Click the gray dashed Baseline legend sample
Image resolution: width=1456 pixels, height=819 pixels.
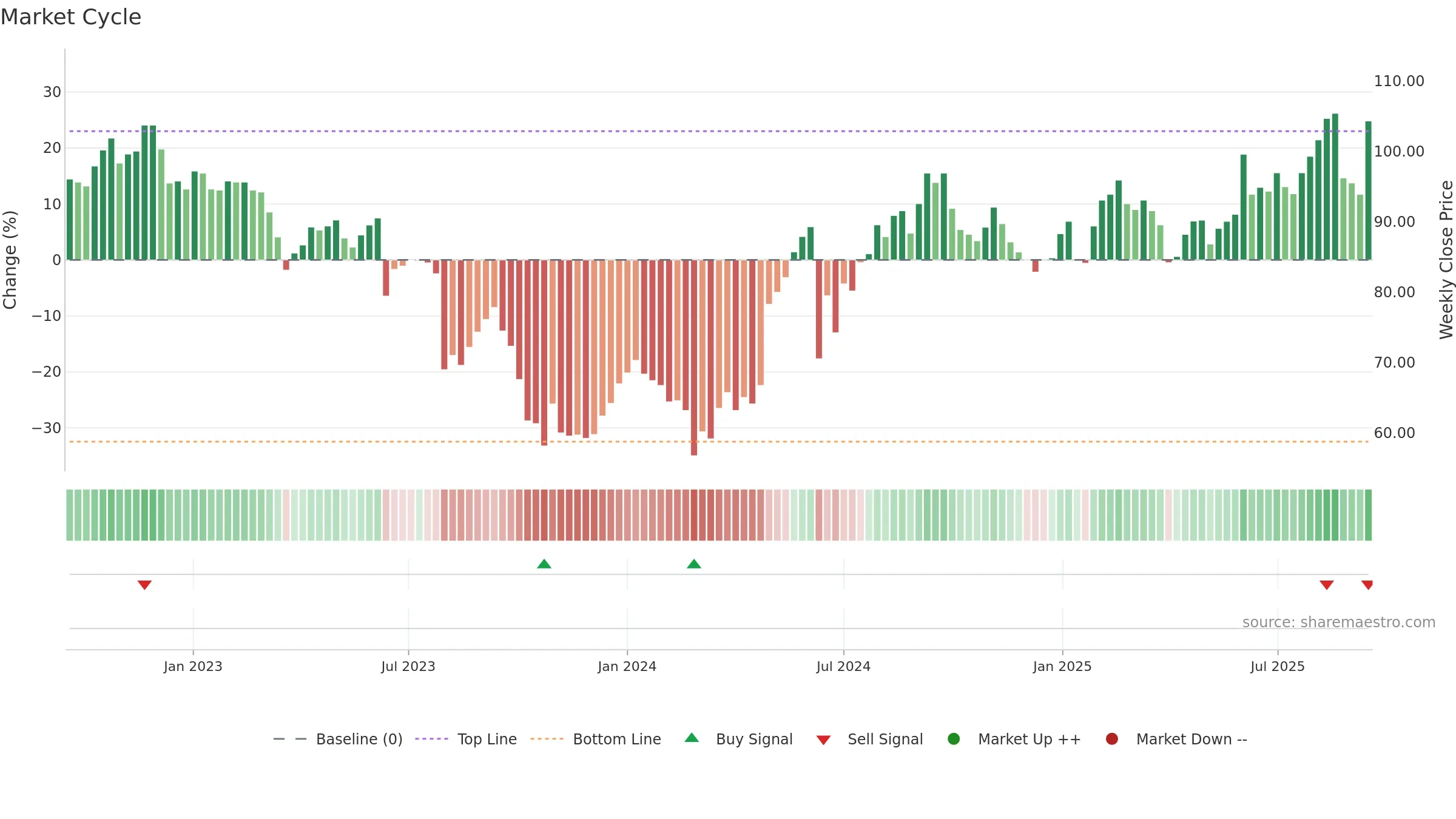[x=290, y=739]
